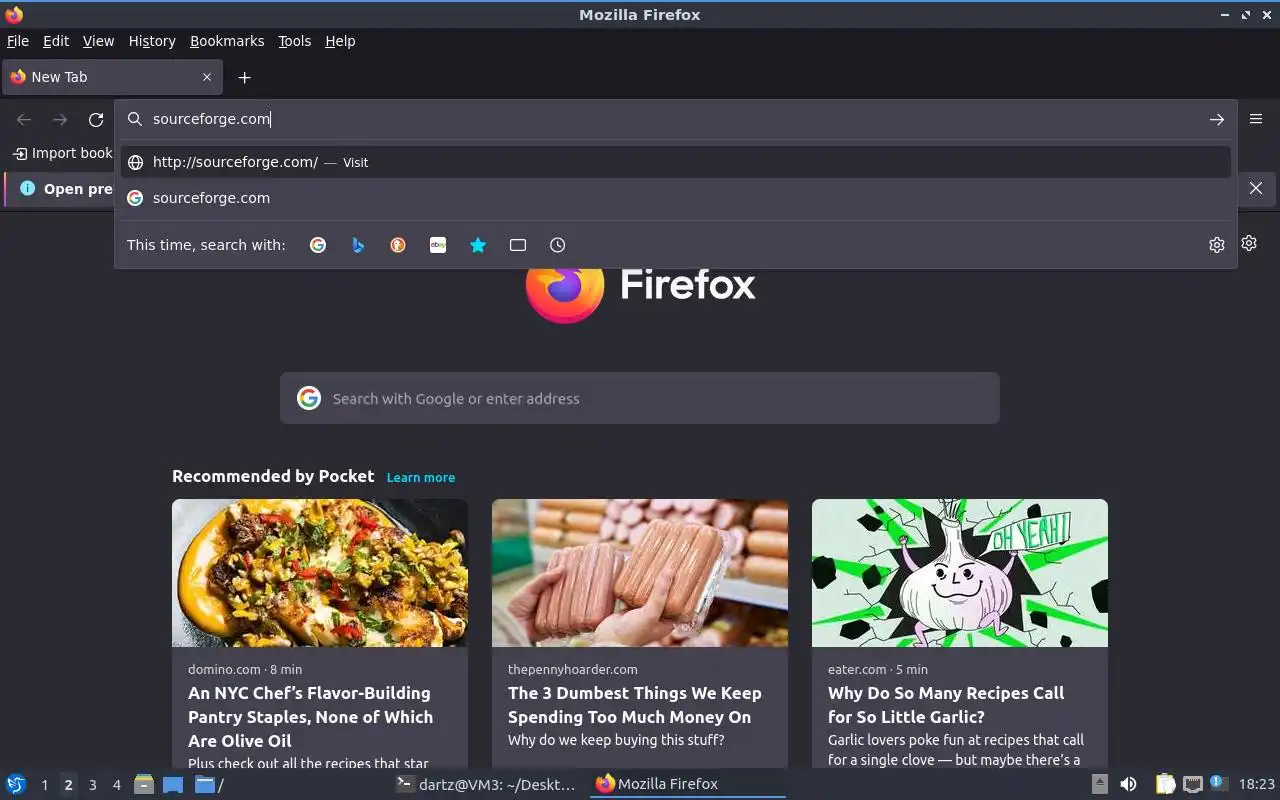Click the network connection tray icon
The width and height of the screenshot is (1280, 800).
tap(1192, 784)
